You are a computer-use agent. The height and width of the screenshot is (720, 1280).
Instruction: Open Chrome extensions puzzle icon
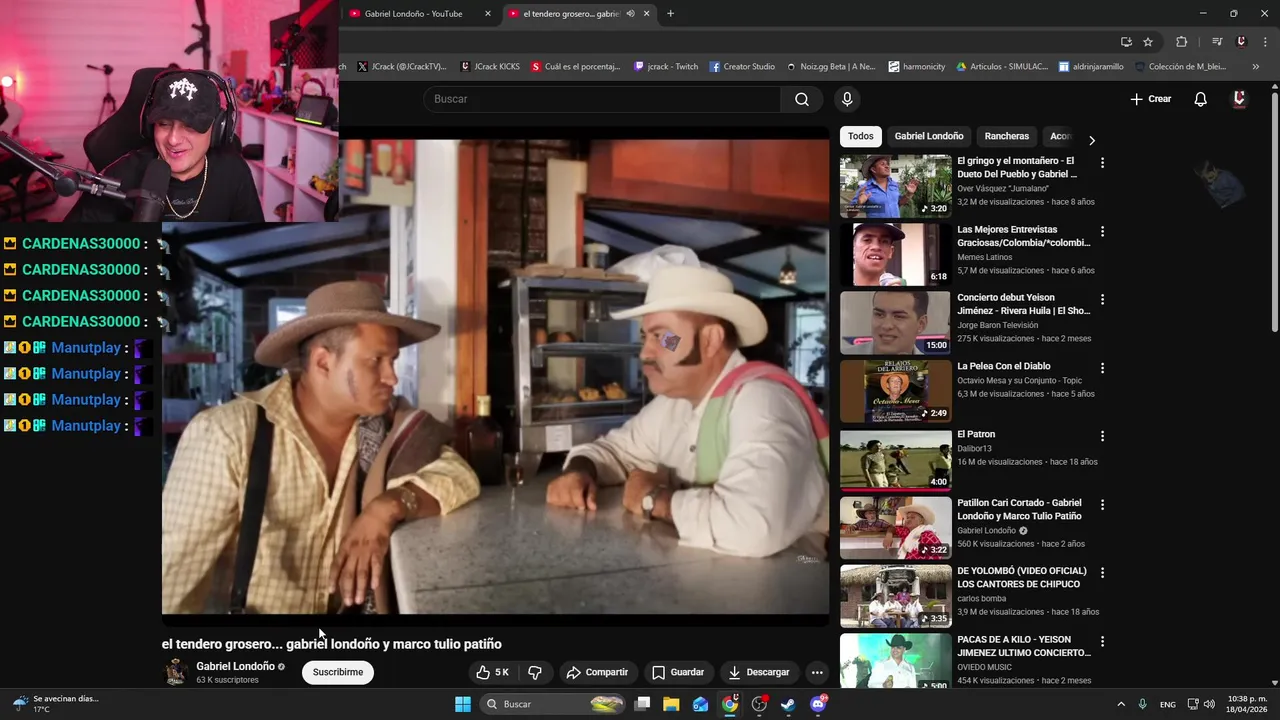coord(1181,41)
